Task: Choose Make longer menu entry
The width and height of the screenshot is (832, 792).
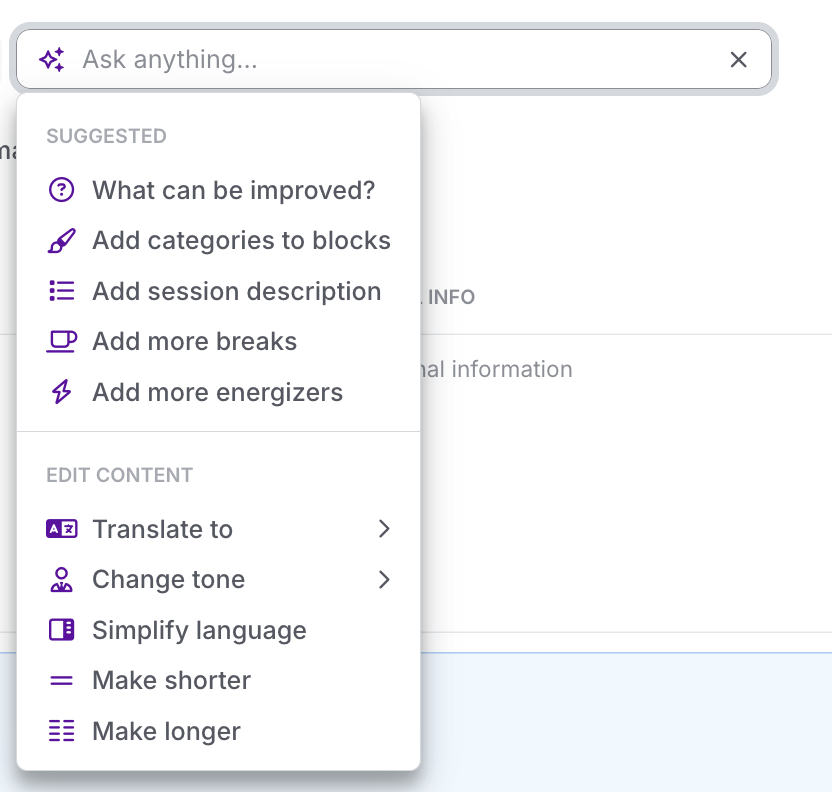Action: [166, 731]
